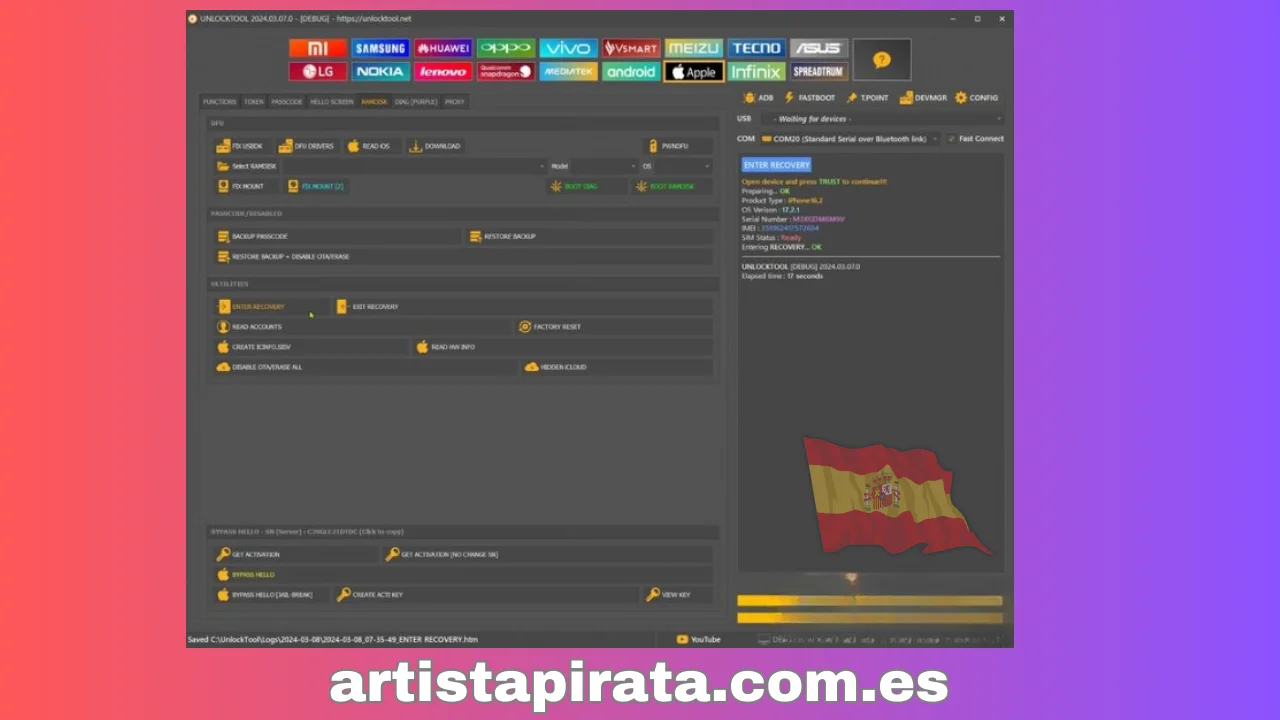Viewport: 1280px width, 720px height.
Task: Select the Meizu brand logo
Action: pyautogui.click(x=693, y=48)
